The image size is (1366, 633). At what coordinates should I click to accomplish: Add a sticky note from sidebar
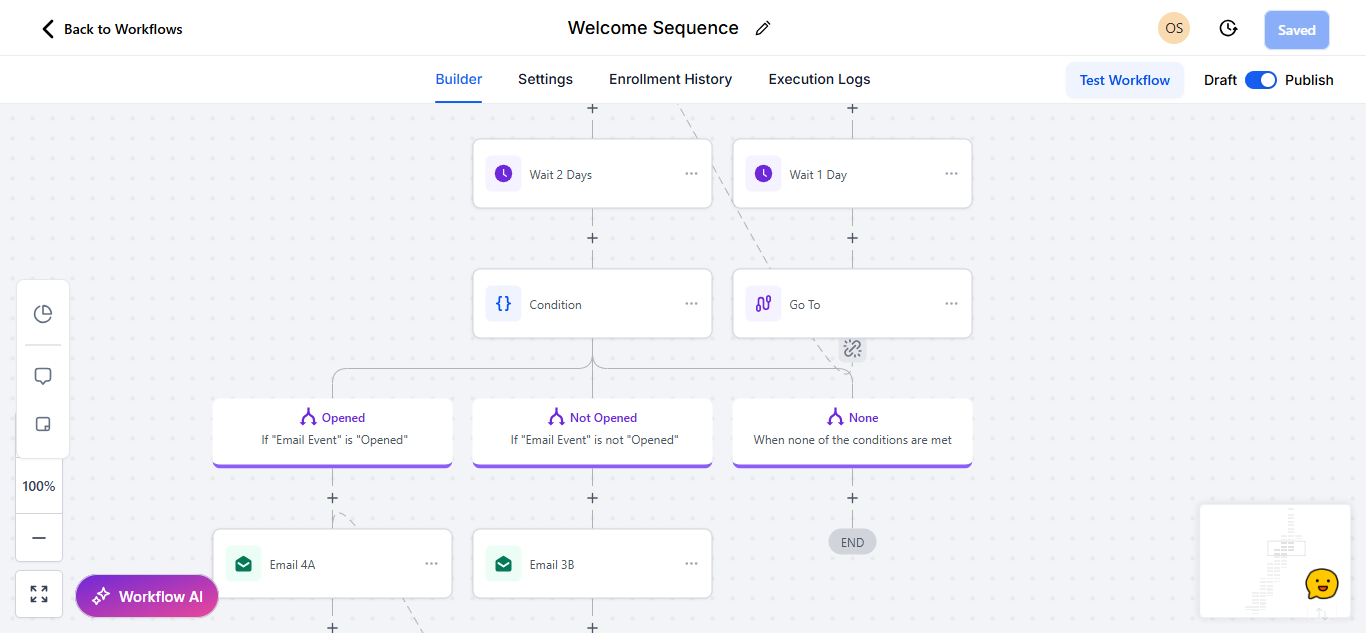pos(43,424)
